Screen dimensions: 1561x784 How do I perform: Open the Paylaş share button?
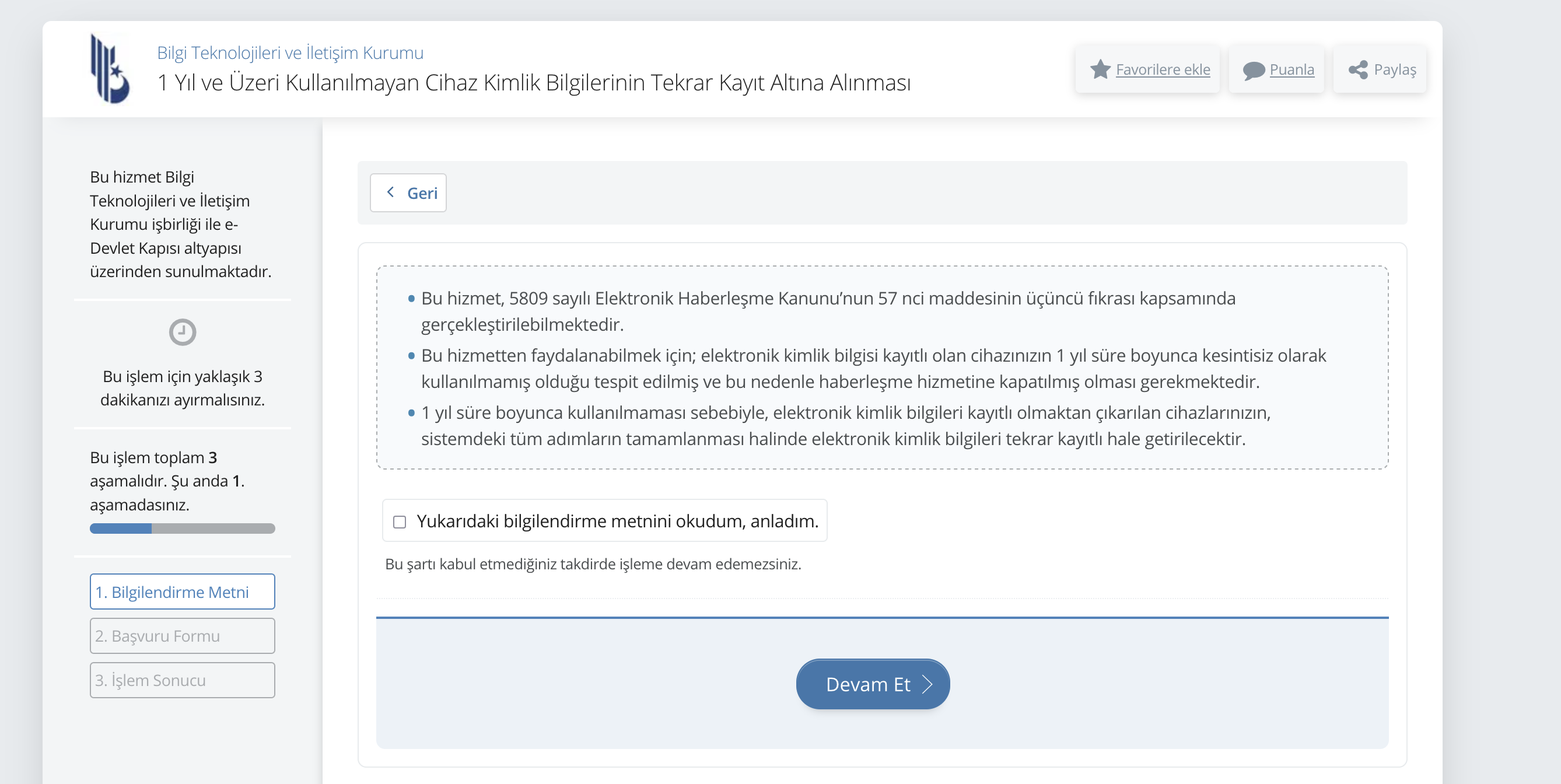coord(1380,69)
